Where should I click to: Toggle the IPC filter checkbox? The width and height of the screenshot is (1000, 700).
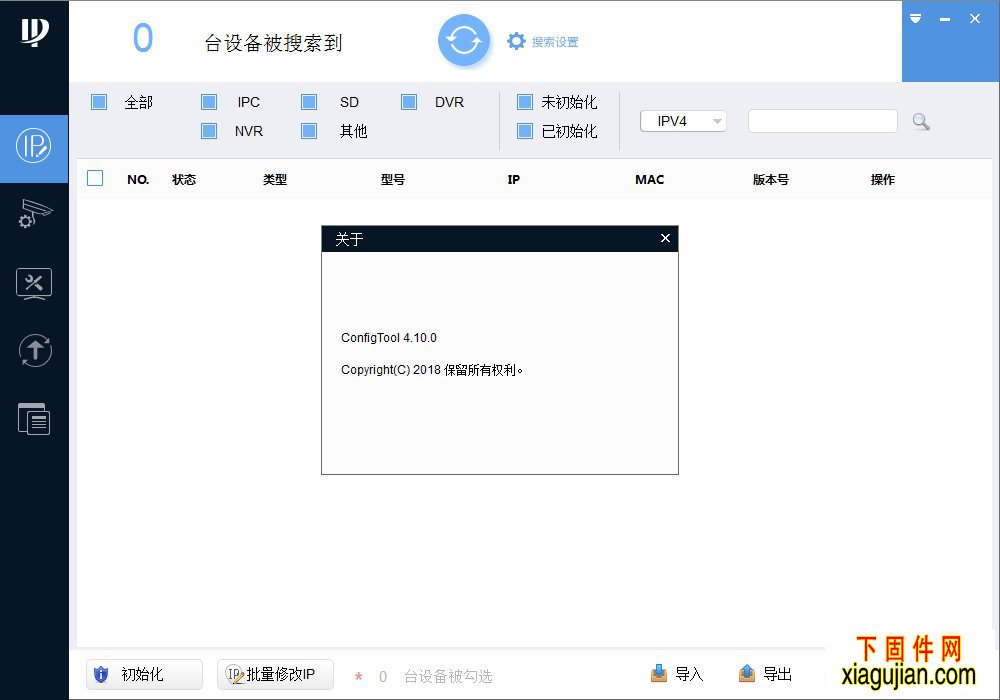click(209, 102)
